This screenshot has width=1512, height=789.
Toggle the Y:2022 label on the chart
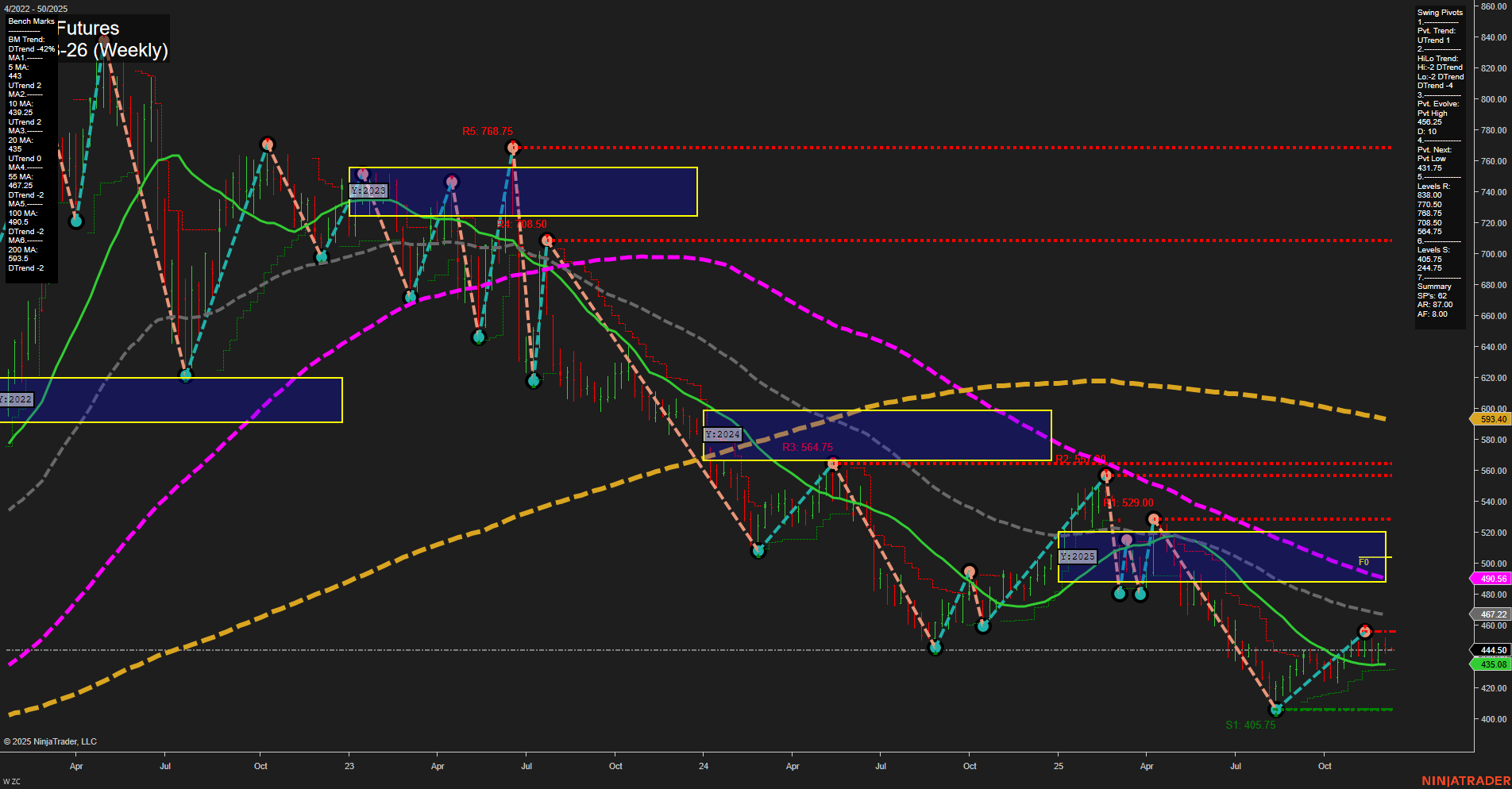pyautogui.click(x=15, y=399)
